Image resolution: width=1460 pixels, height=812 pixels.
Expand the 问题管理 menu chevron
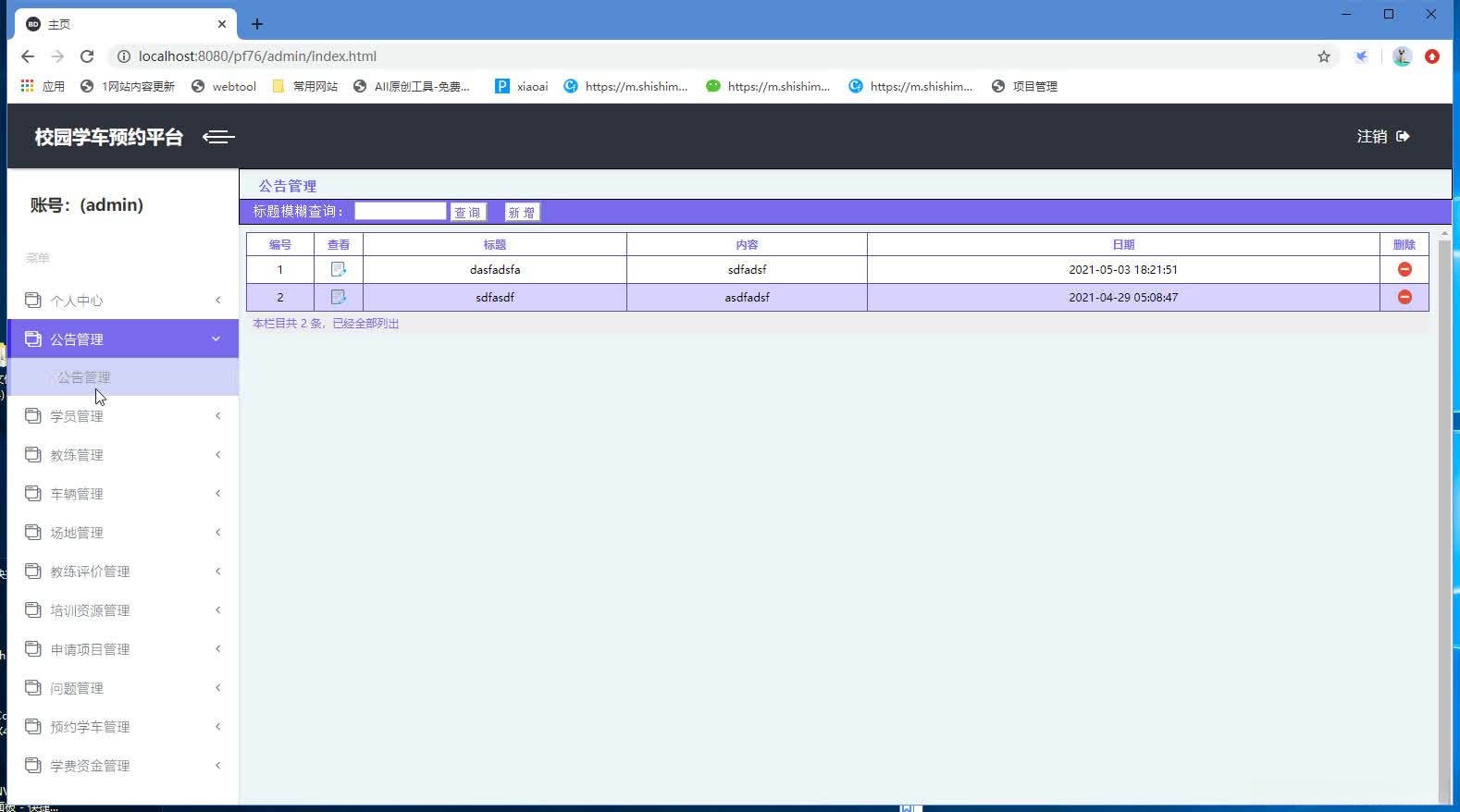coord(217,687)
